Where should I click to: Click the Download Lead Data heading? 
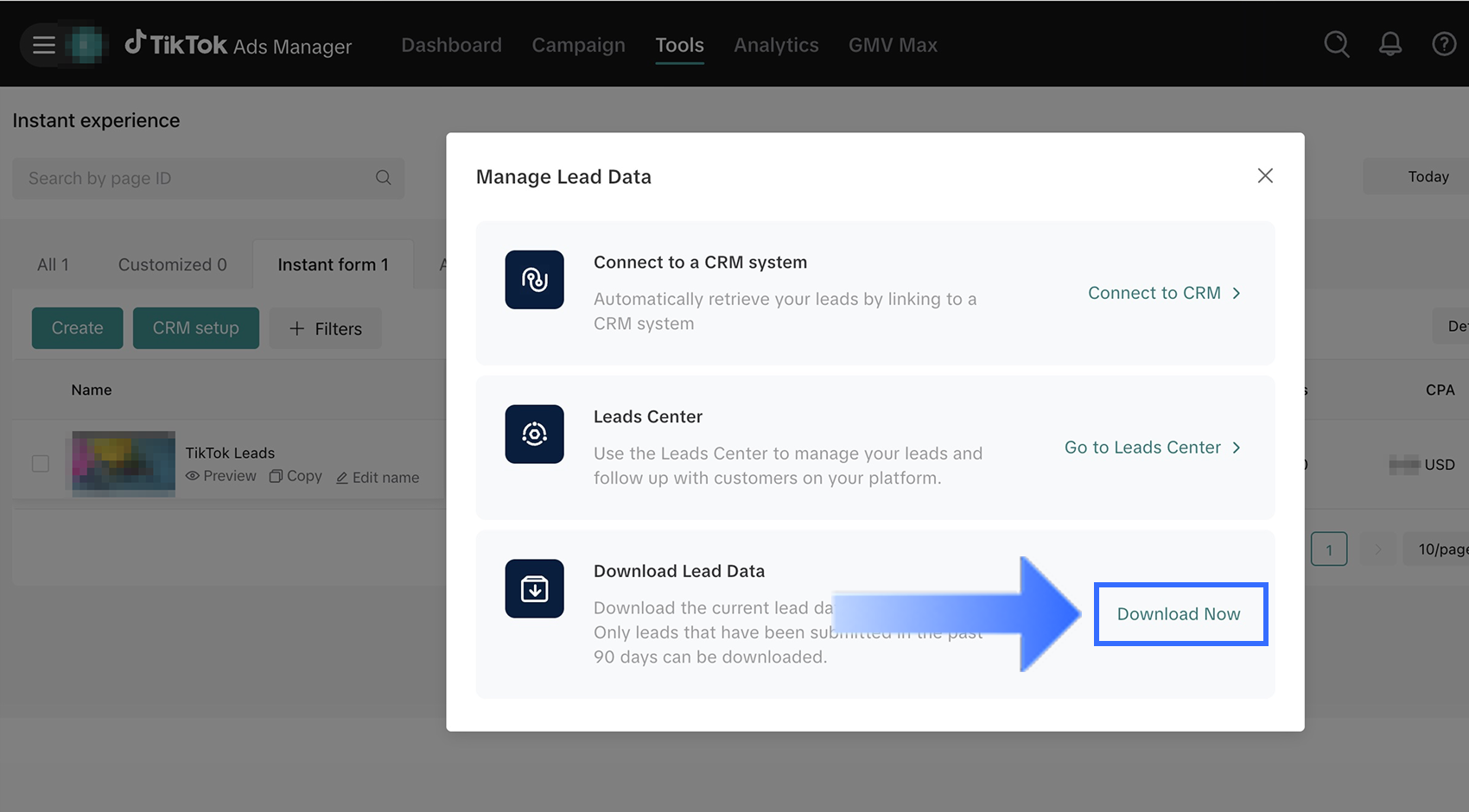pos(679,571)
